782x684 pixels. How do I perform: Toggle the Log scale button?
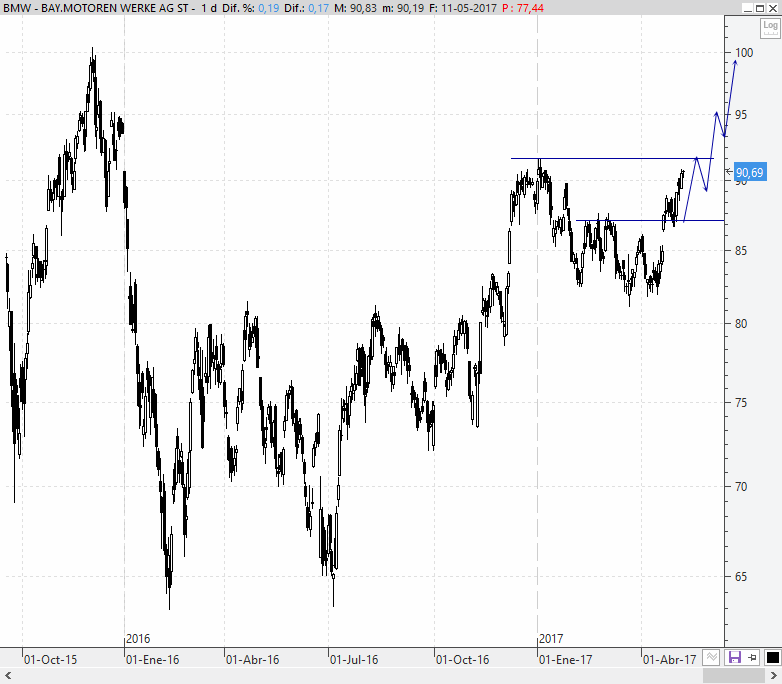[770, 27]
